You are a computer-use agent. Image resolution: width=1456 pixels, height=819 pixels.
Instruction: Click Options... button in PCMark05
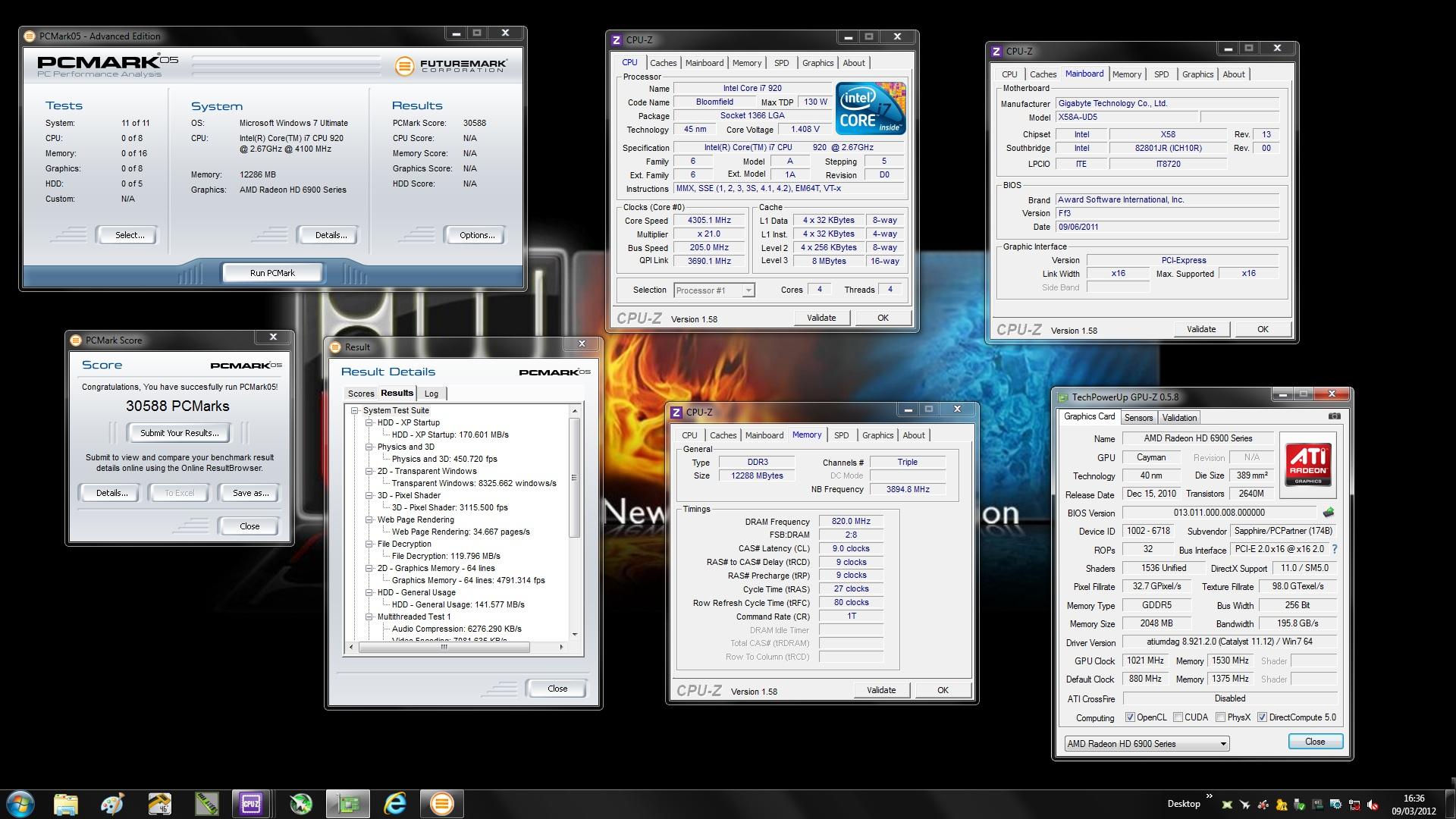[477, 235]
